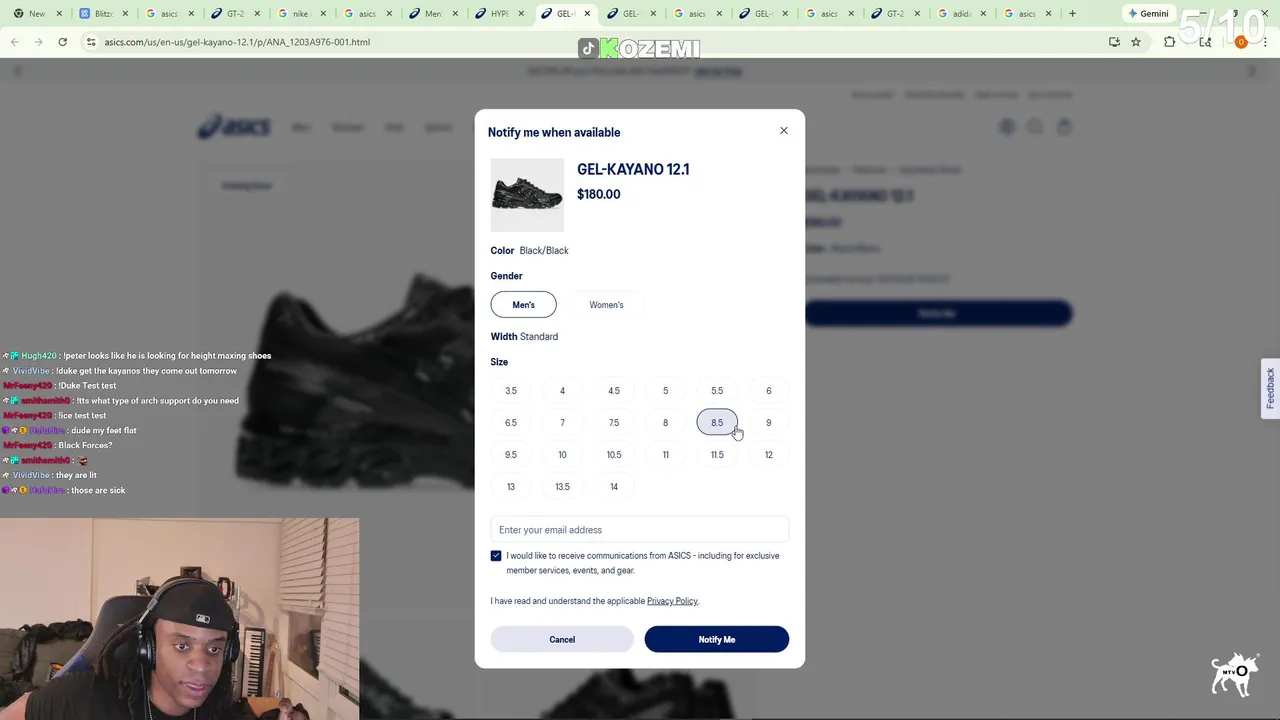
Task: Click the address bar URL
Action: (237, 42)
